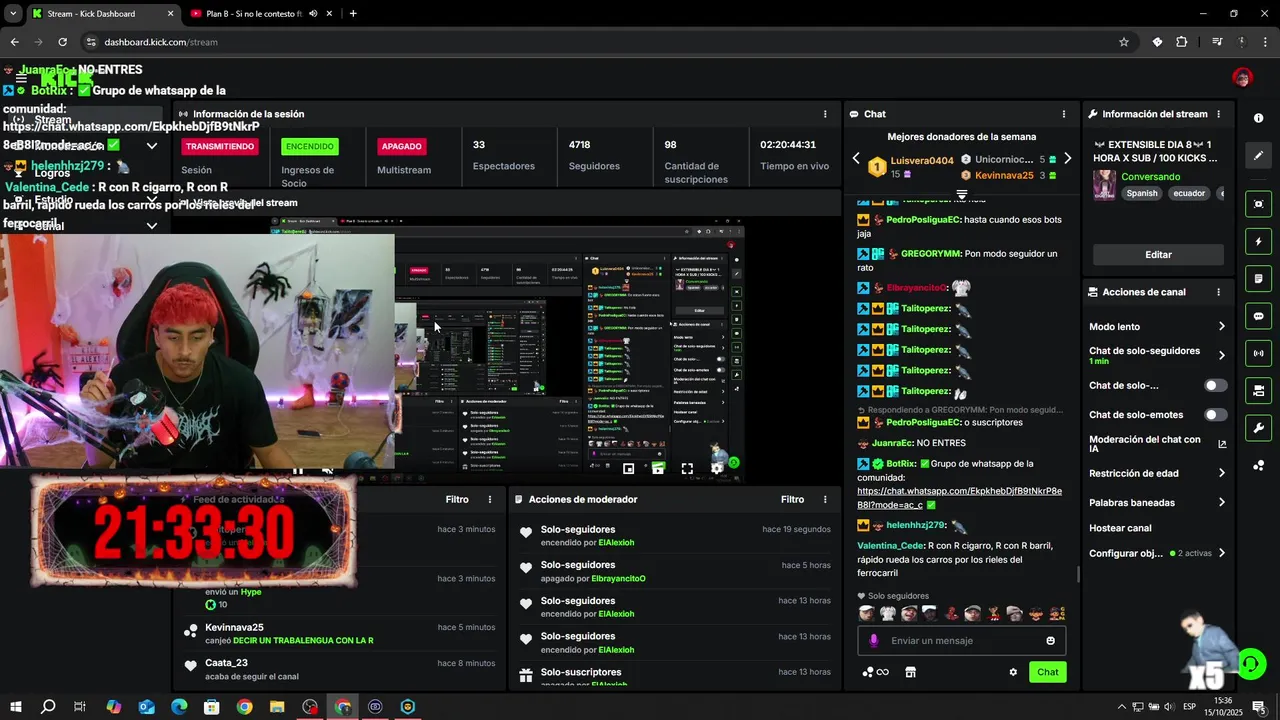Image resolution: width=1280 pixels, height=720 pixels.
Task: Toggle the stream preview widget icon in the sidebar
Action: (x=1258, y=204)
